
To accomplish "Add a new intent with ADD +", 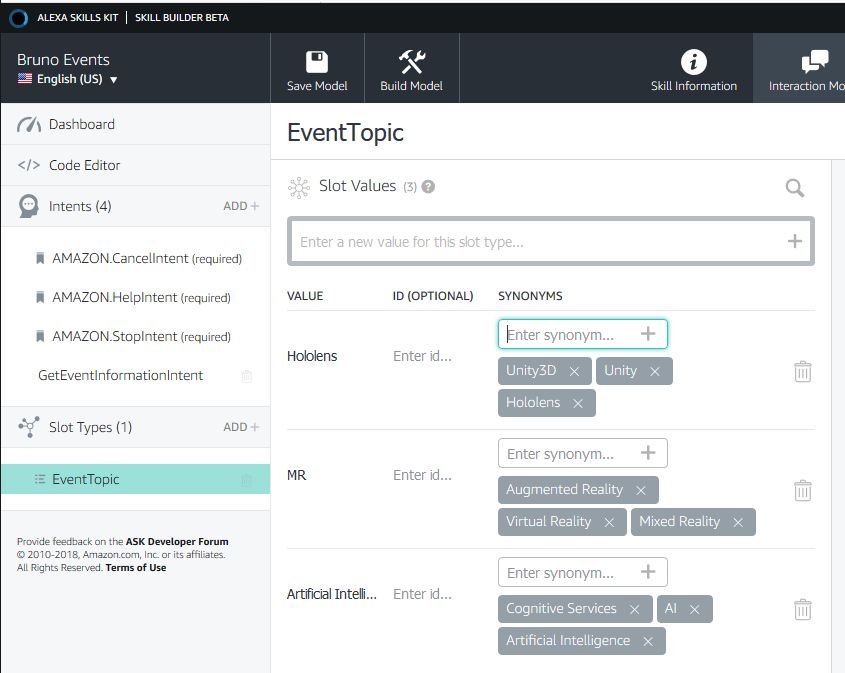I will tap(240, 206).
